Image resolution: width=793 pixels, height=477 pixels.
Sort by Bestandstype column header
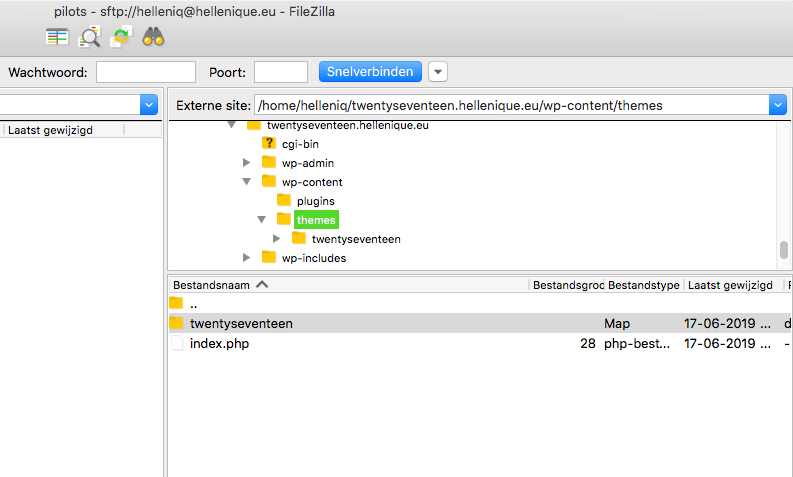pos(644,285)
